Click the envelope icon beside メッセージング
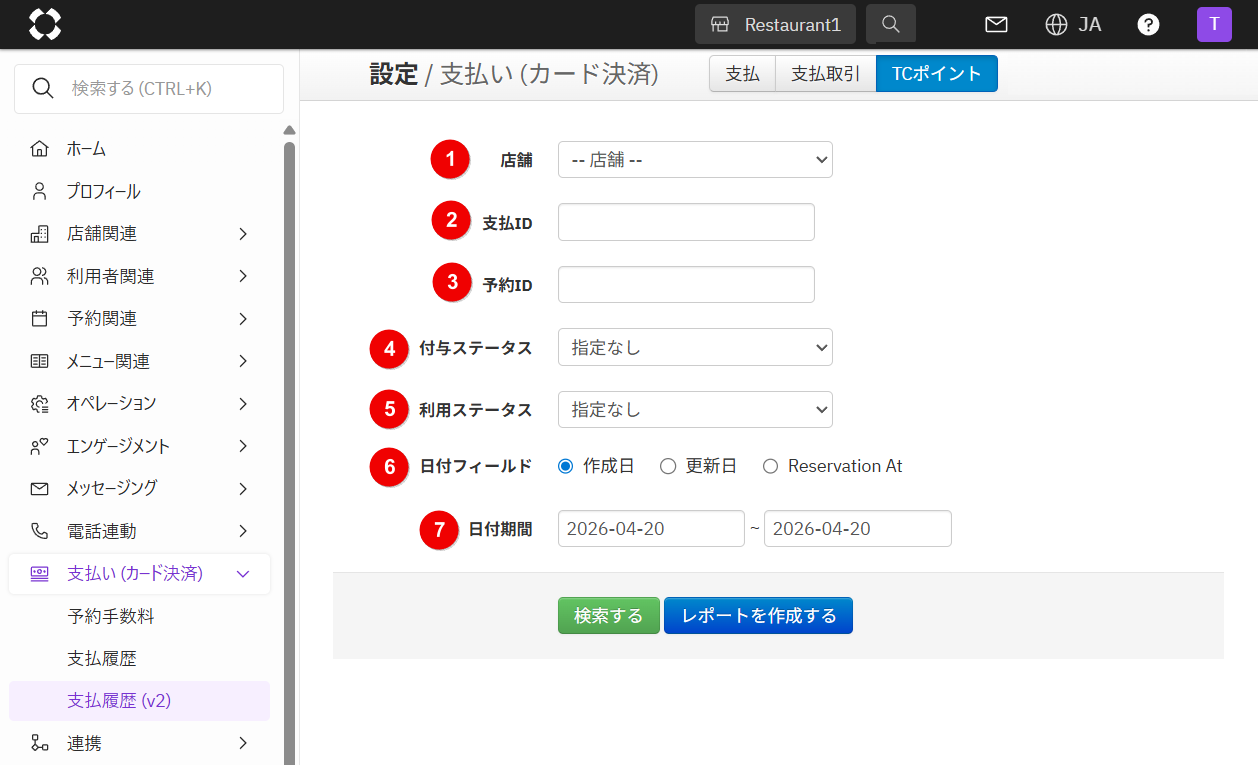The height and width of the screenshot is (765, 1258). (40, 489)
